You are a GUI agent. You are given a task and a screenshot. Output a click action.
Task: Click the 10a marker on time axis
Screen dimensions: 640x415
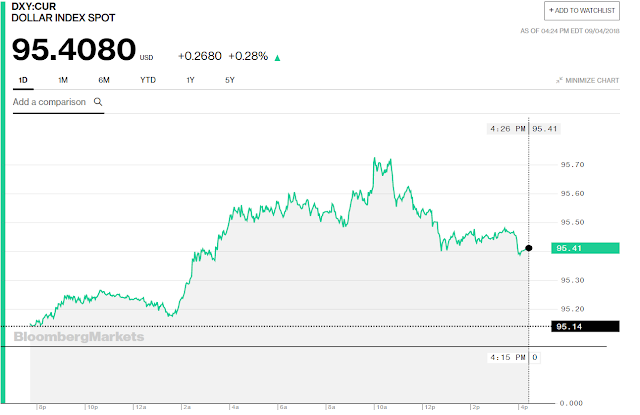click(381, 407)
